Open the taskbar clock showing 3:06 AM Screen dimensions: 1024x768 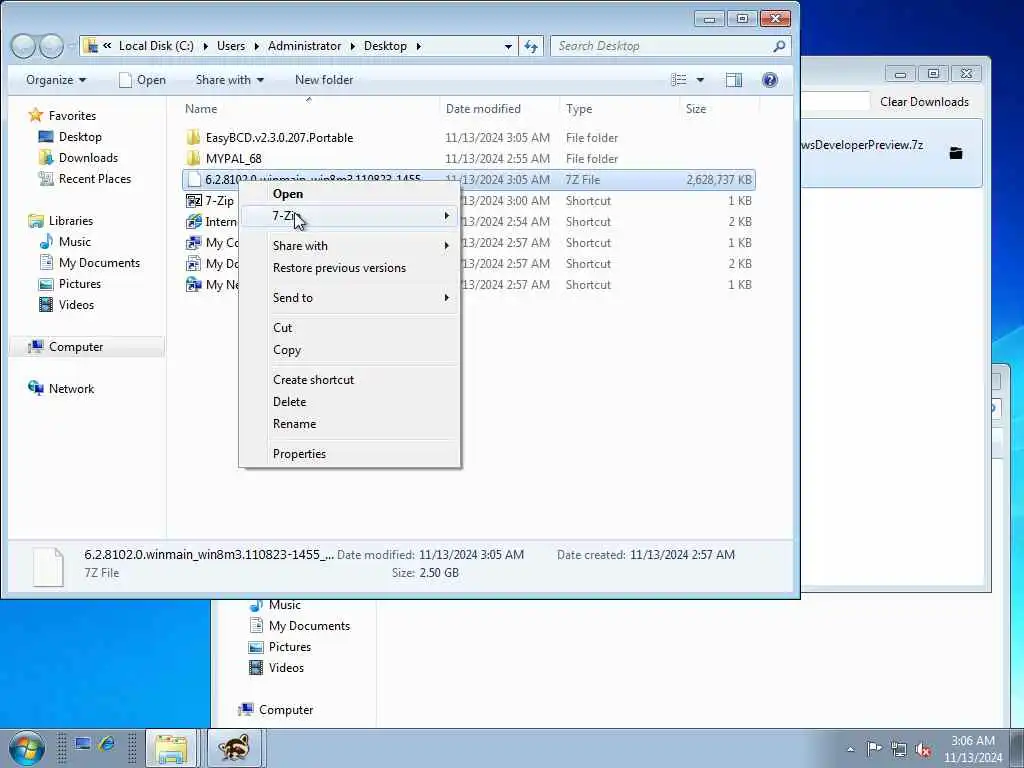tap(973, 749)
